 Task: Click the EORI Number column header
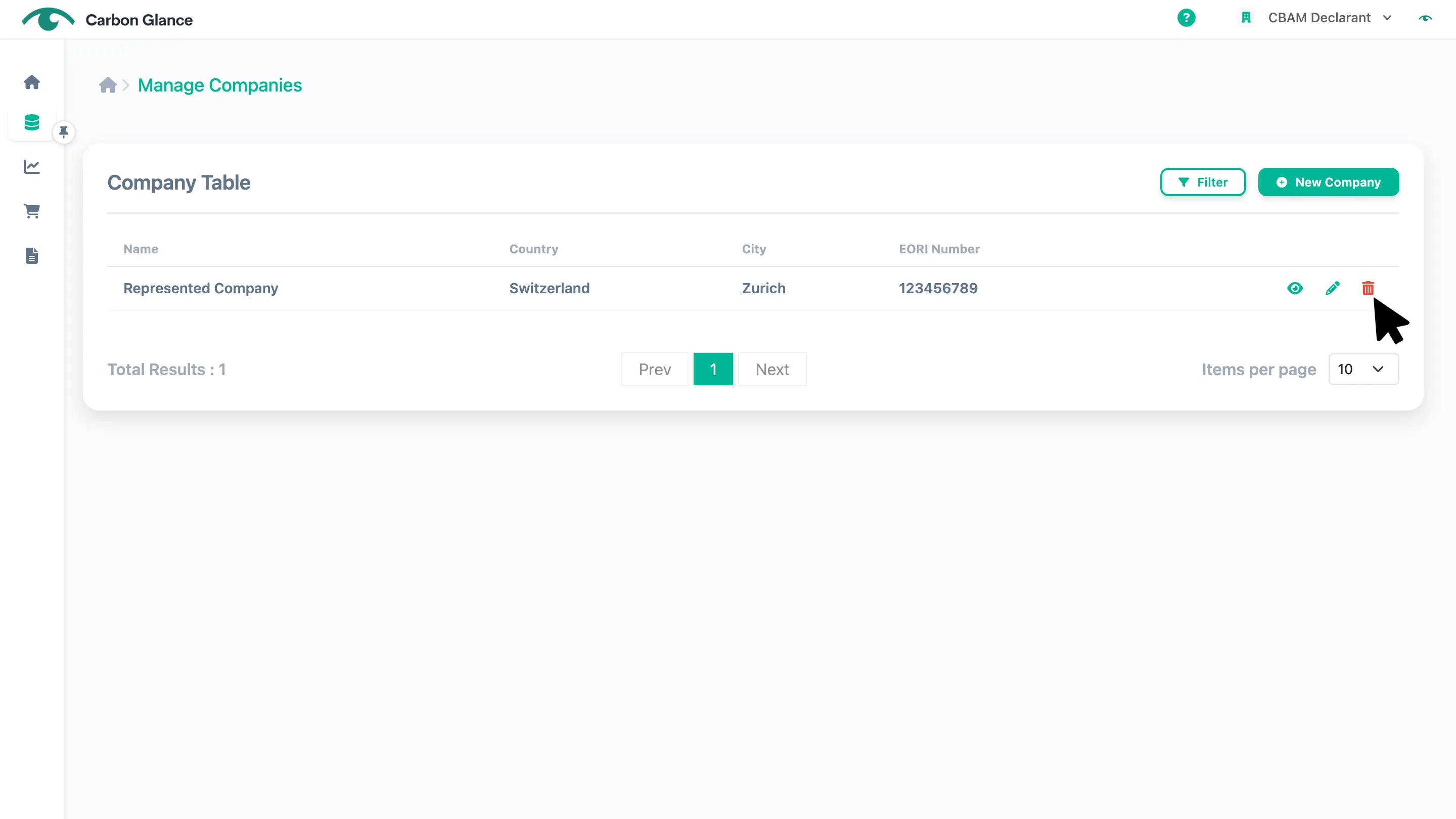tap(939, 249)
